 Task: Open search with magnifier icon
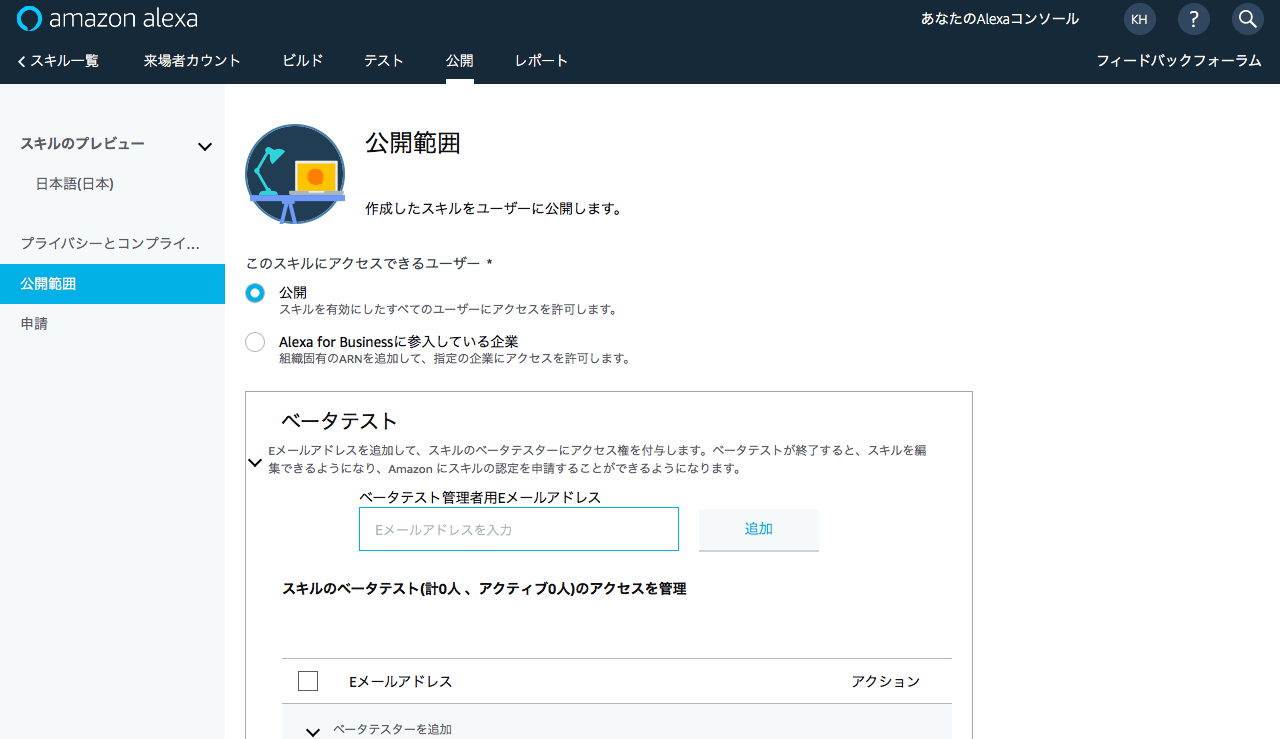click(x=1247, y=19)
